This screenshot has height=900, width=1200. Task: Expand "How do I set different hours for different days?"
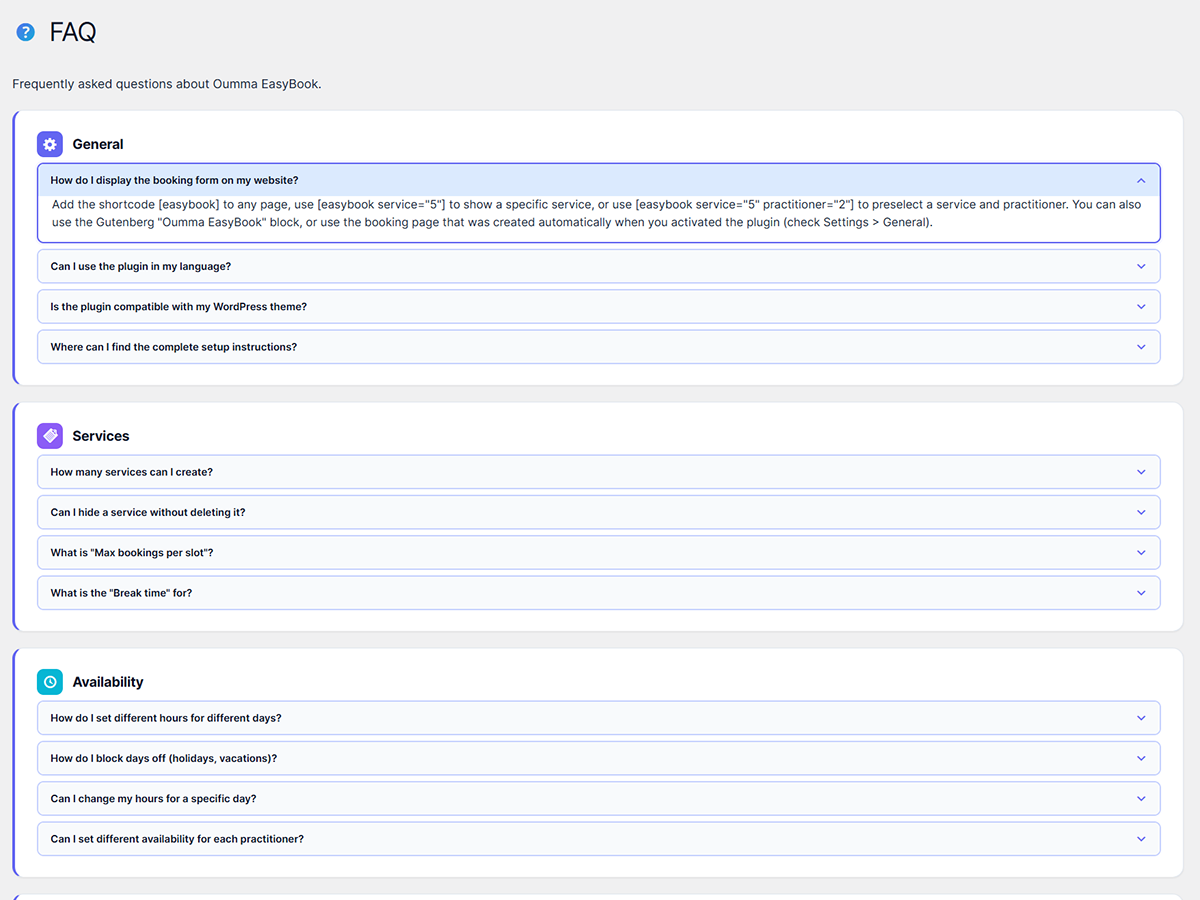coord(165,718)
